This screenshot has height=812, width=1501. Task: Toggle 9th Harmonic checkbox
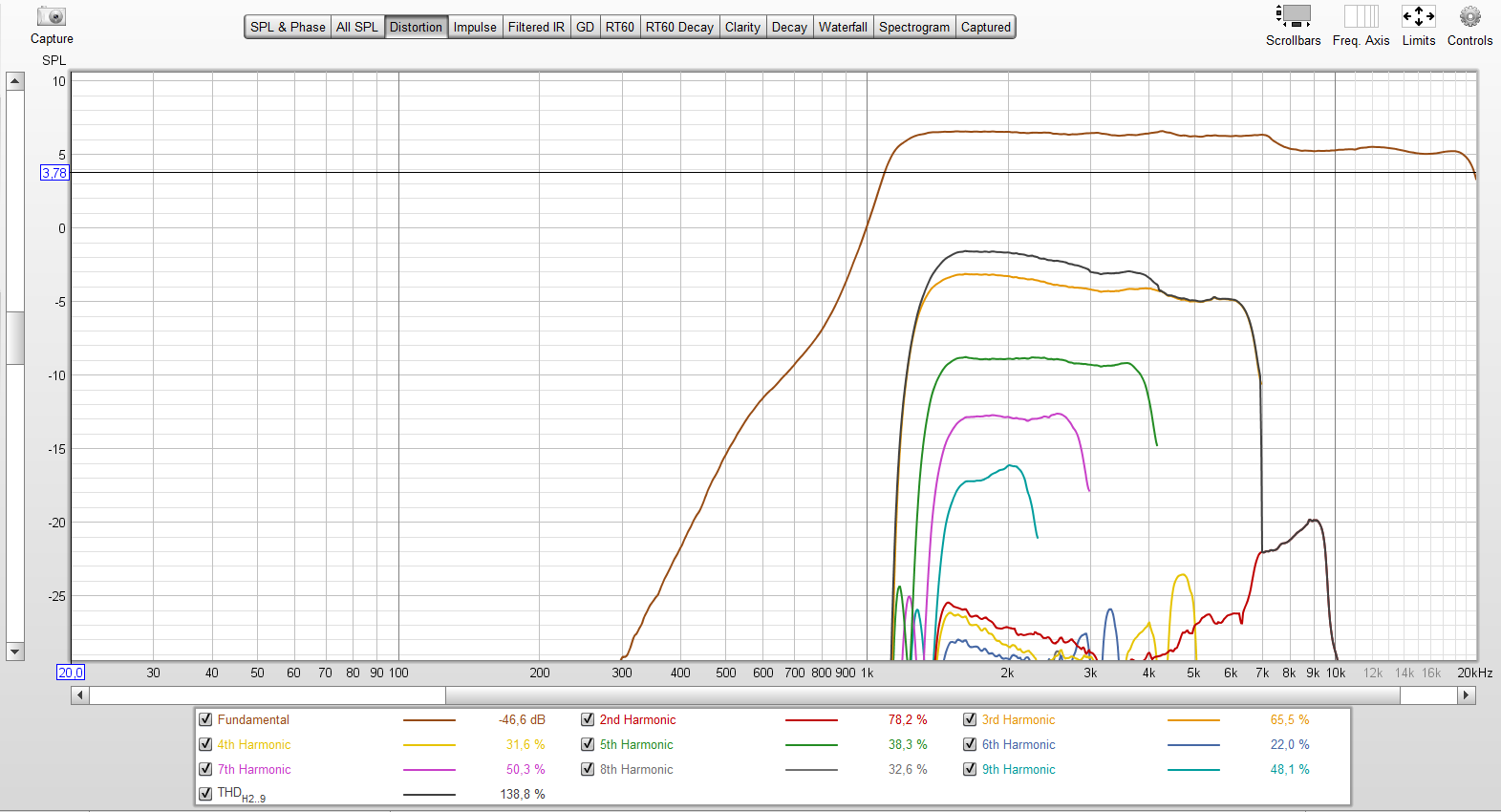pyautogui.click(x=970, y=769)
